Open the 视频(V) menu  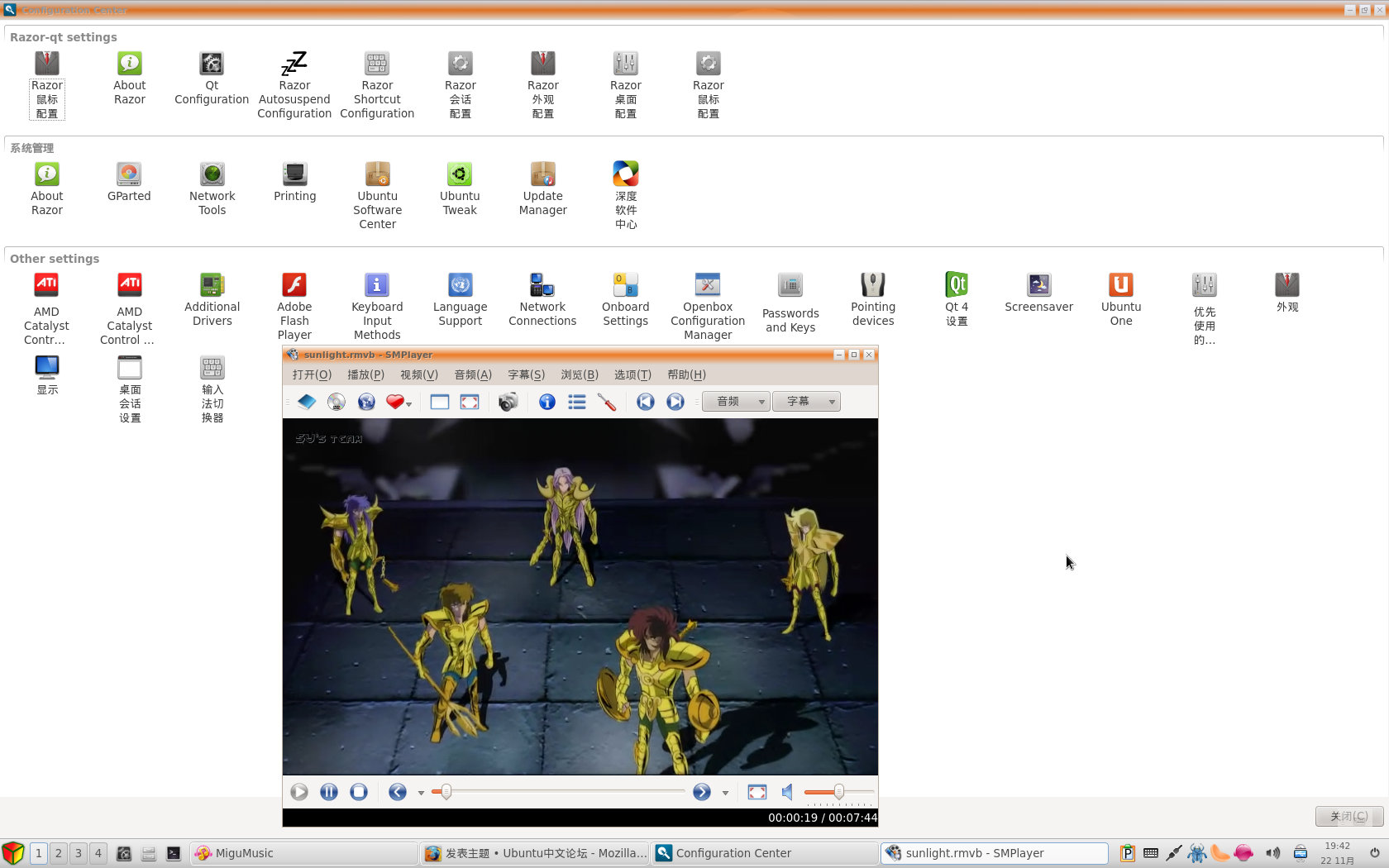pyautogui.click(x=419, y=374)
